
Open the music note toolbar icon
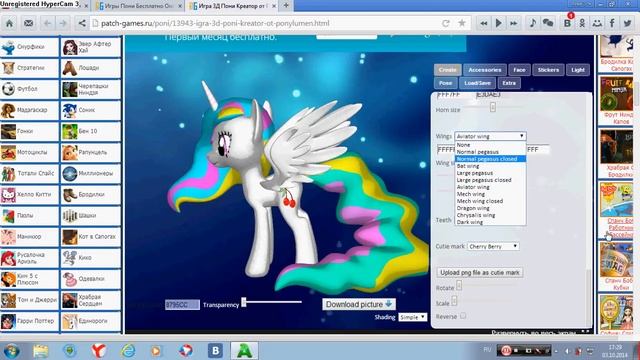[533, 23]
